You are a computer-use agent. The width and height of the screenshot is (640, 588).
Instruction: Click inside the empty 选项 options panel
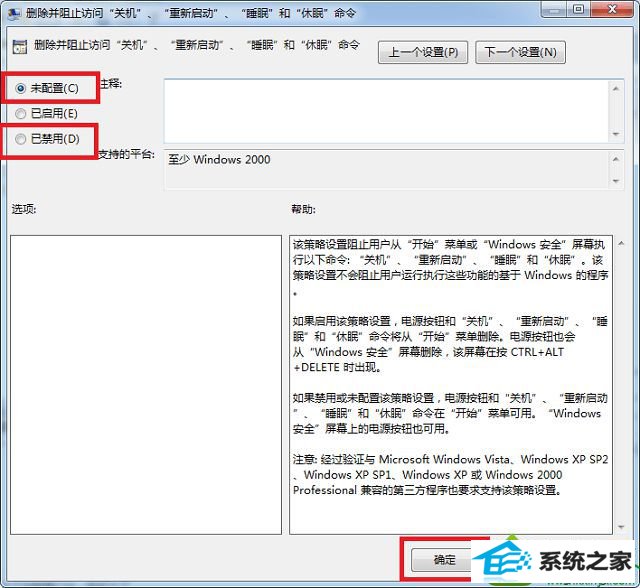[146, 384]
